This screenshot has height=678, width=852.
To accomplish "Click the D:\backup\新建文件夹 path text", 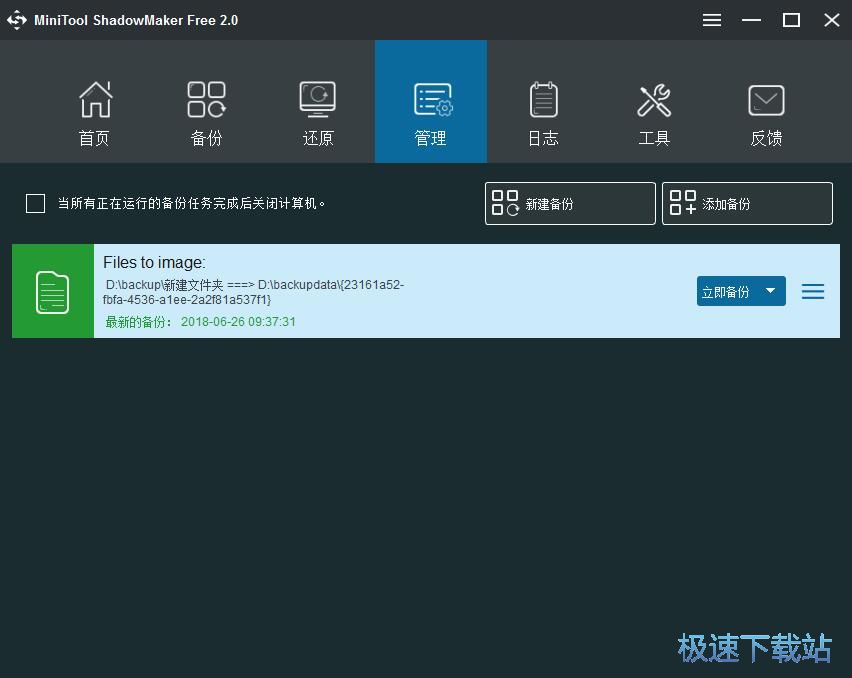I will pyautogui.click(x=164, y=285).
